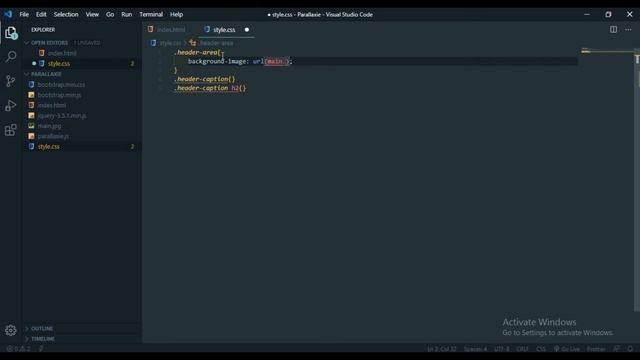Open the Go menu

coord(110,14)
